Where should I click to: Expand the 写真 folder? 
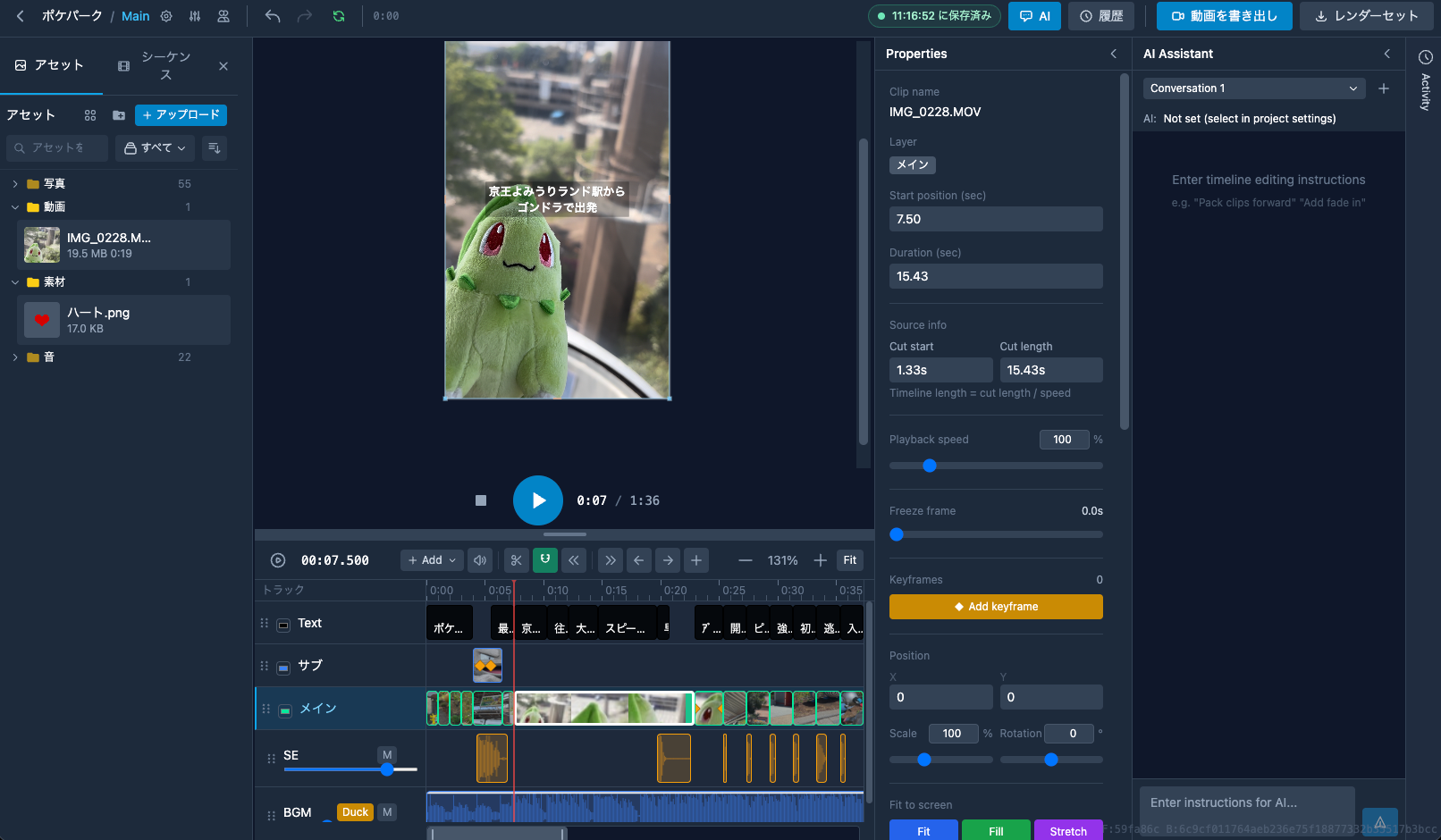15,184
